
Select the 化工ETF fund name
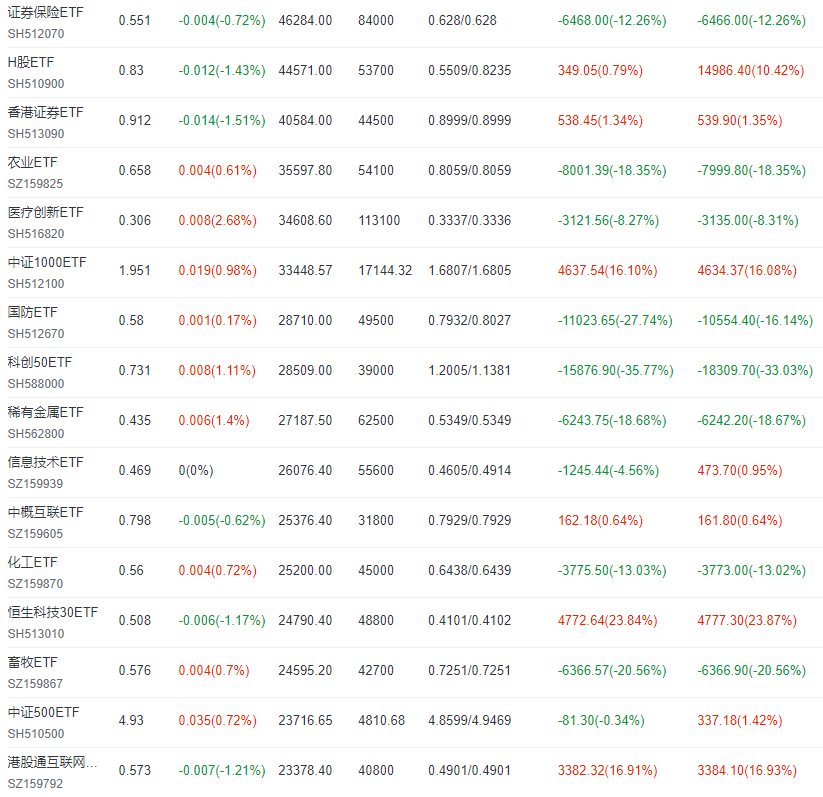[x=33, y=562]
